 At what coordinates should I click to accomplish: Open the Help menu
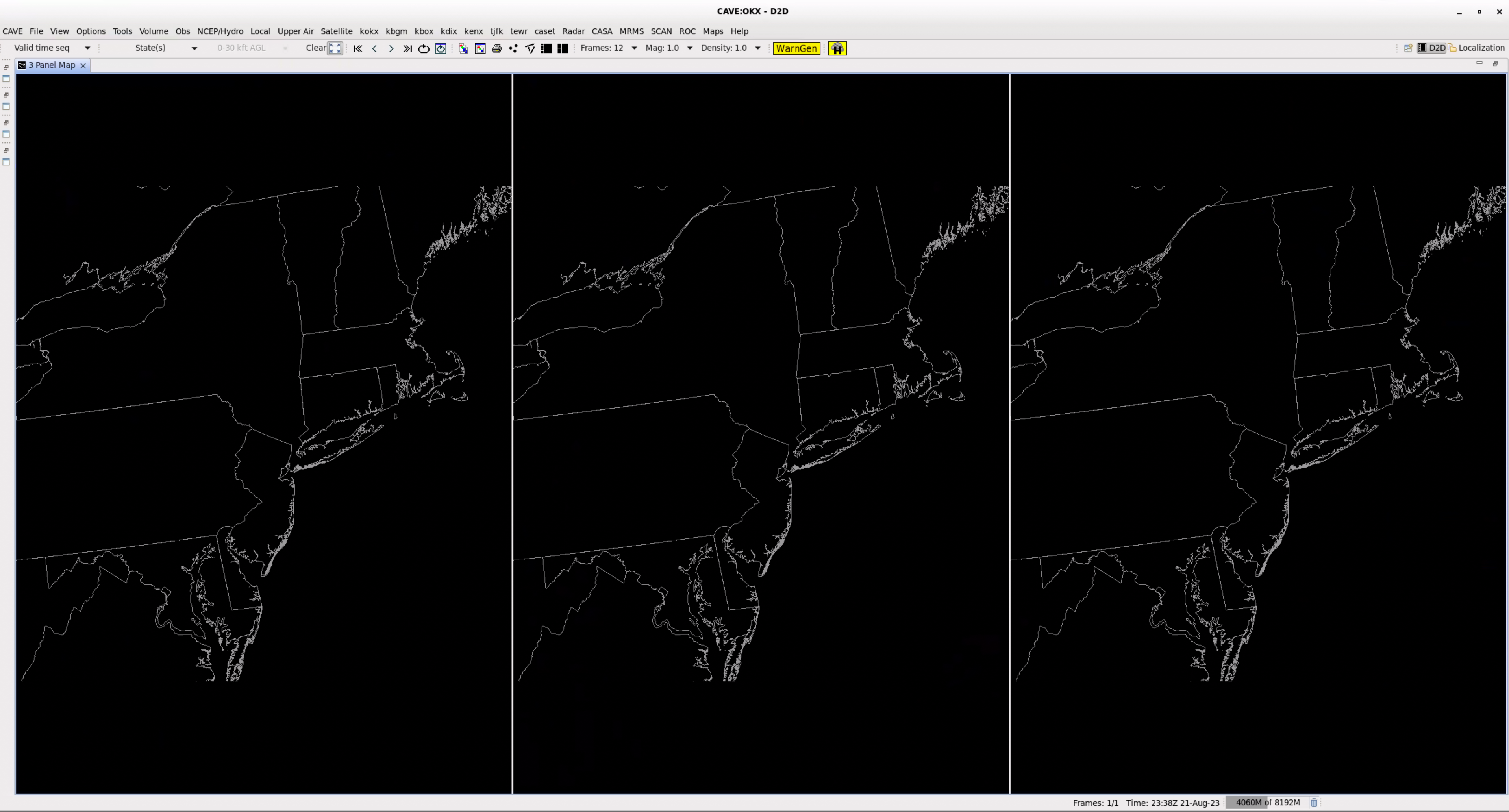[739, 31]
